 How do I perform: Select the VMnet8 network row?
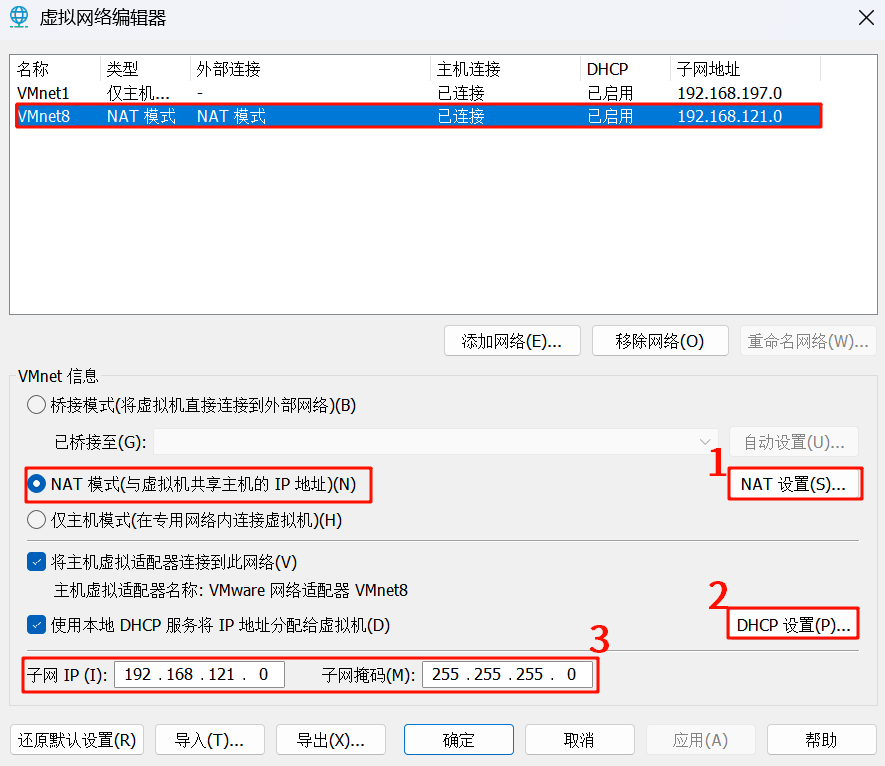point(418,116)
